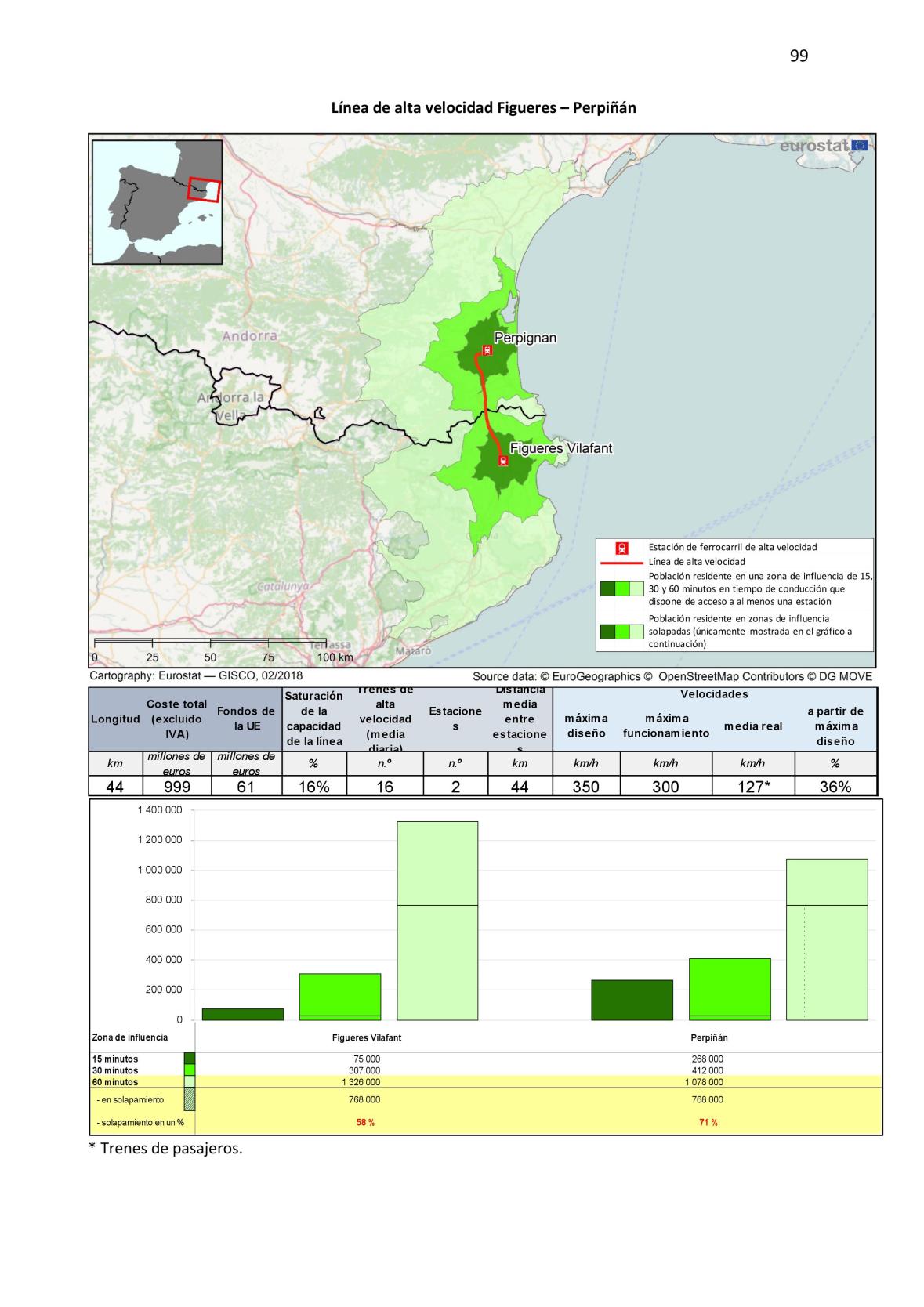Click the 999 total cost table cell

pos(176,787)
